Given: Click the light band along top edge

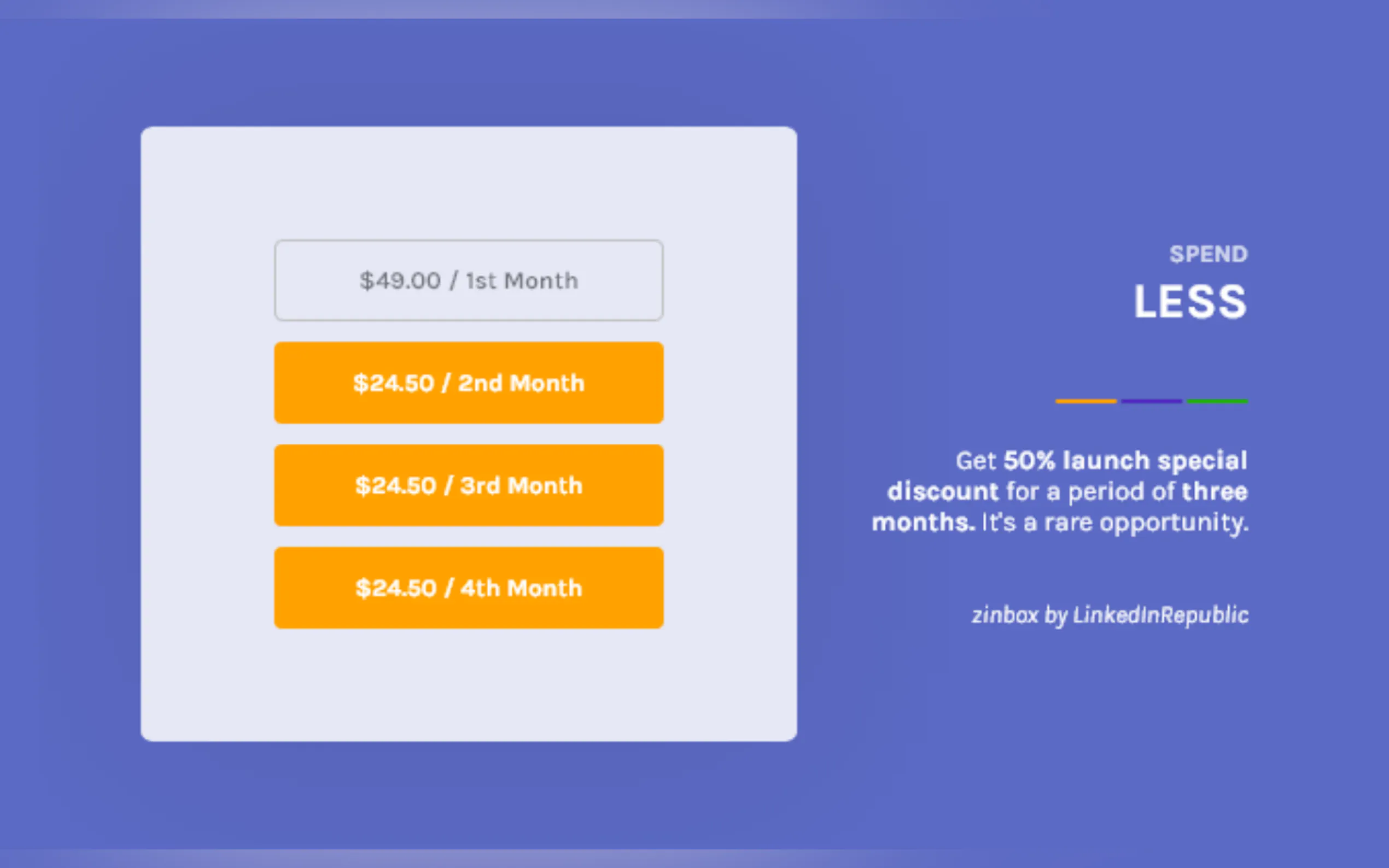Looking at the screenshot, I should tap(694, 9).
